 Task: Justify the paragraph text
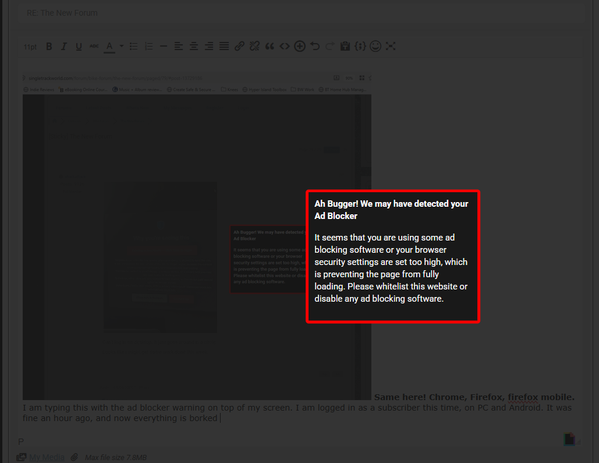click(224, 47)
